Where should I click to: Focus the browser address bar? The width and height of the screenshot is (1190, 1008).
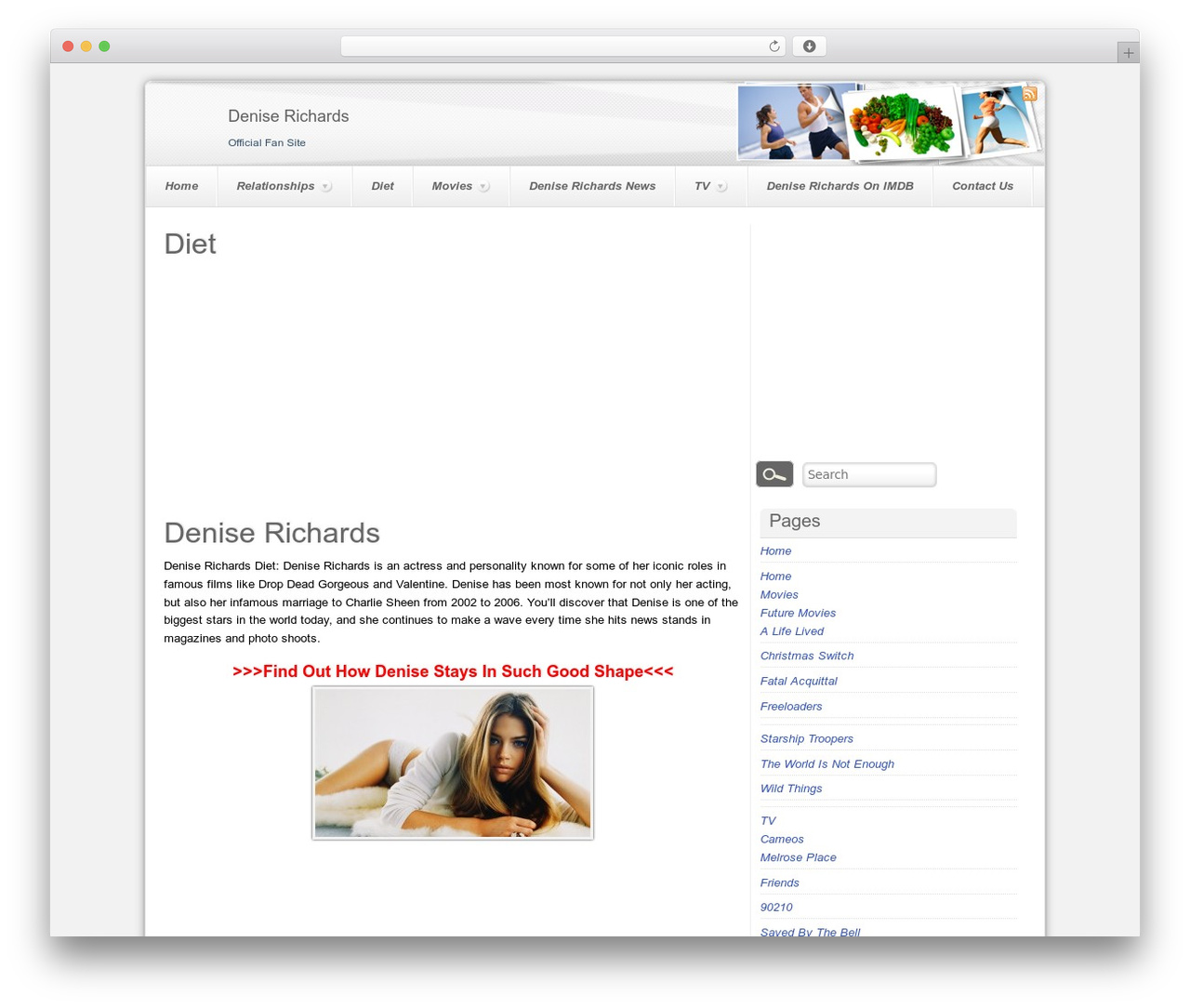[x=562, y=46]
